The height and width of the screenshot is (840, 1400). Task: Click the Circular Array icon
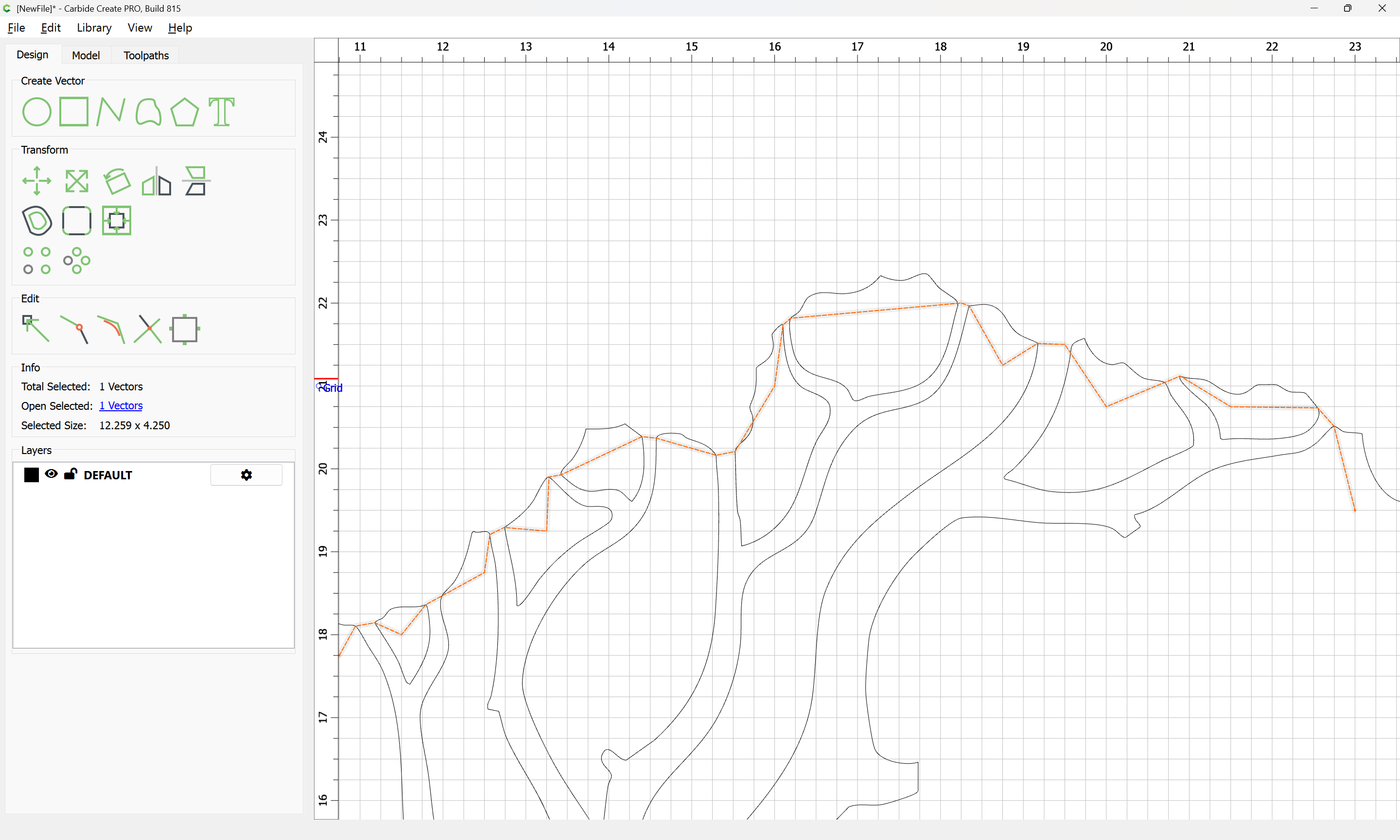coord(77,261)
